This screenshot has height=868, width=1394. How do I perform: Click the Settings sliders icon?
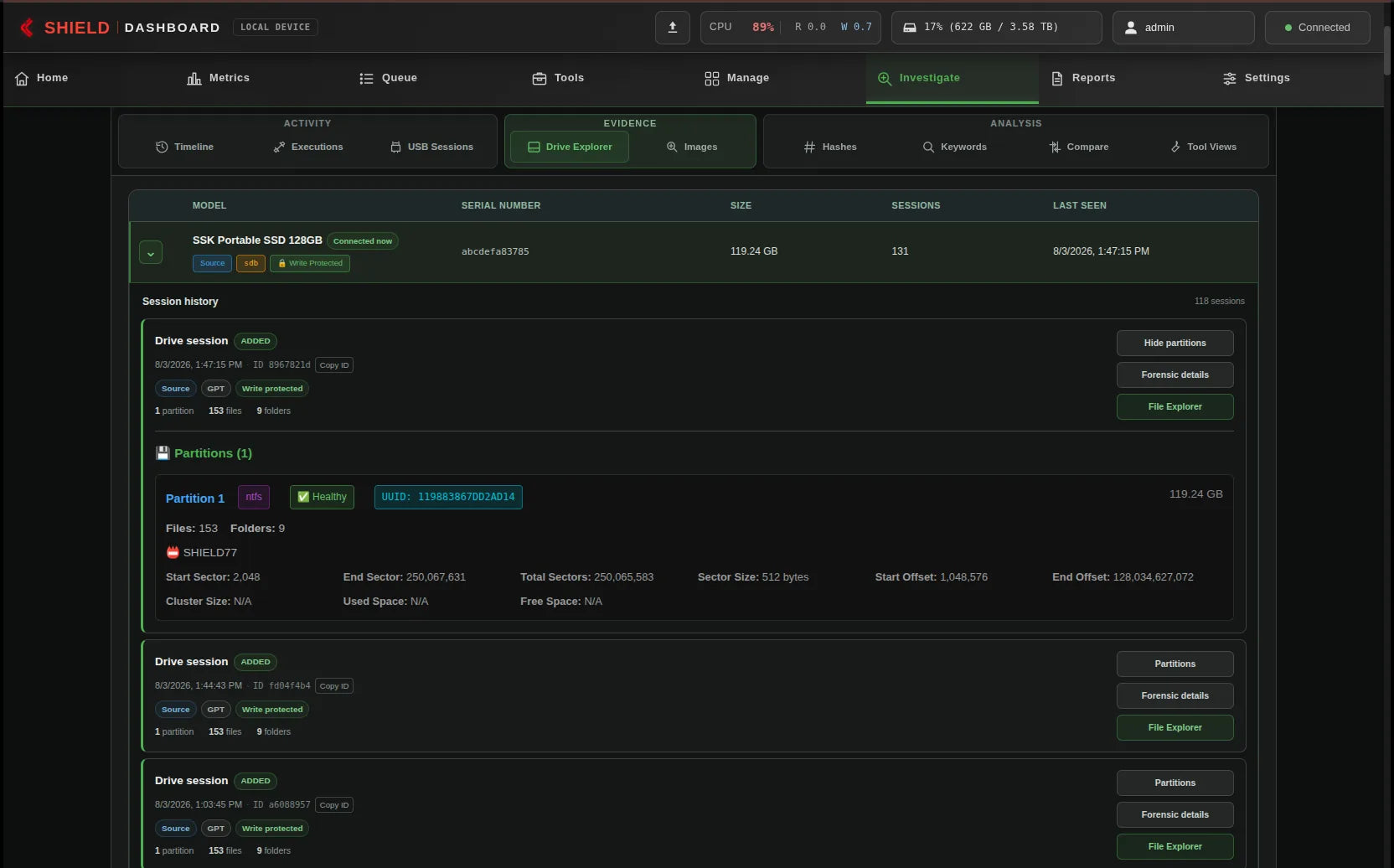pyautogui.click(x=1230, y=78)
